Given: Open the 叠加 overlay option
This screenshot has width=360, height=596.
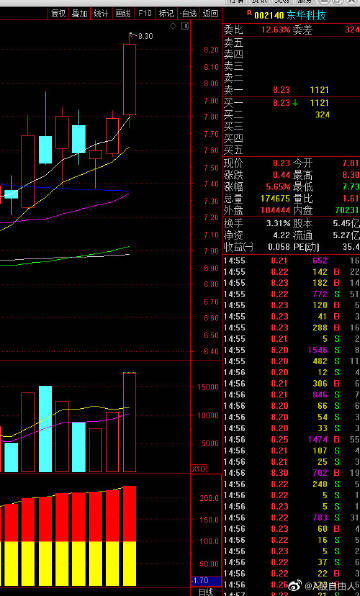Looking at the screenshot, I should (x=80, y=14).
